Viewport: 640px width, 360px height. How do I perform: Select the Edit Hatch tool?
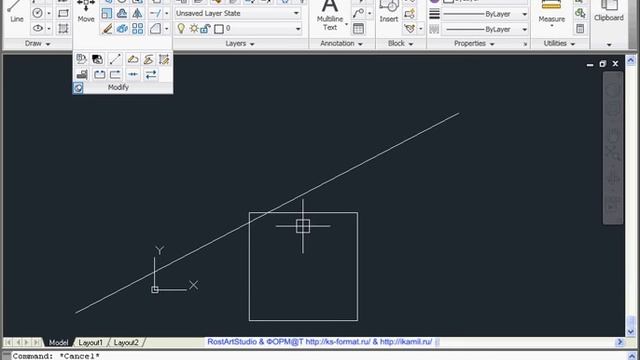pos(164,59)
